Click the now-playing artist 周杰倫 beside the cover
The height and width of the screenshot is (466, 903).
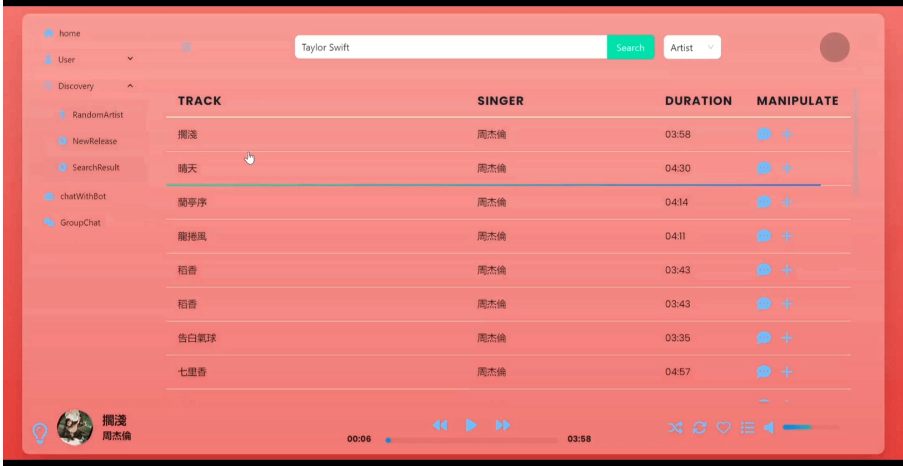(x=117, y=436)
